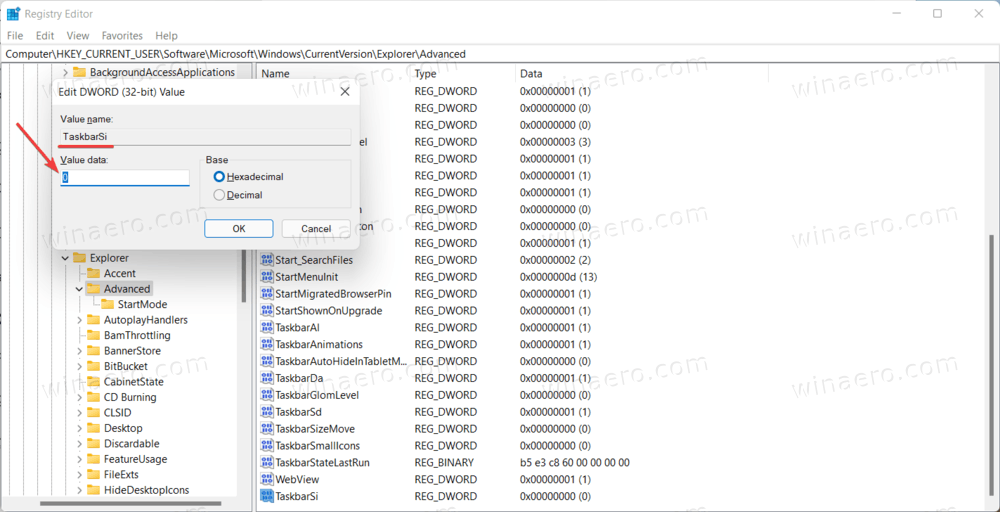The image size is (1000, 512).
Task: Open the File menu
Action: coord(15,36)
